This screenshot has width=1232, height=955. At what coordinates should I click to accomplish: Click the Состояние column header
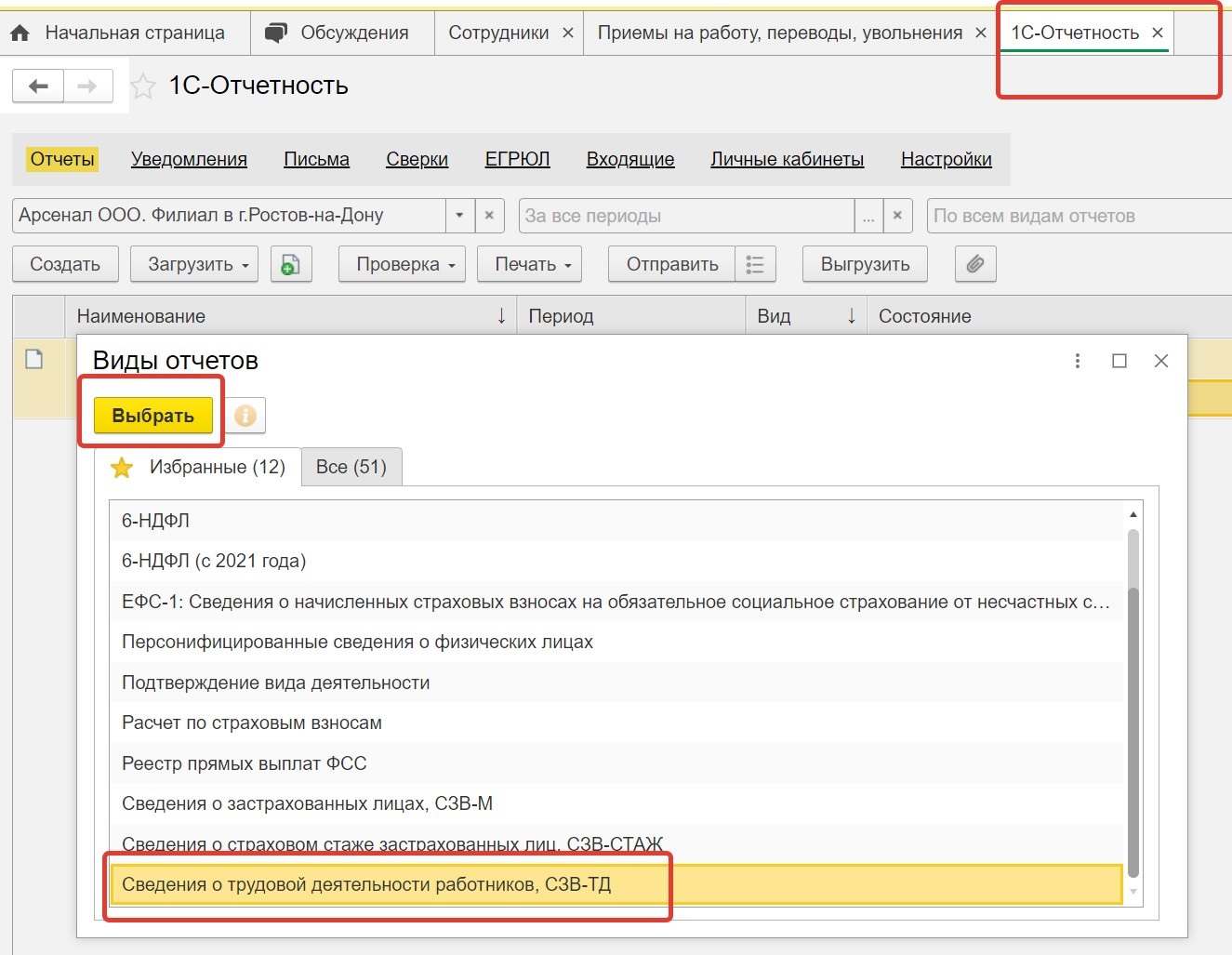(x=1049, y=316)
